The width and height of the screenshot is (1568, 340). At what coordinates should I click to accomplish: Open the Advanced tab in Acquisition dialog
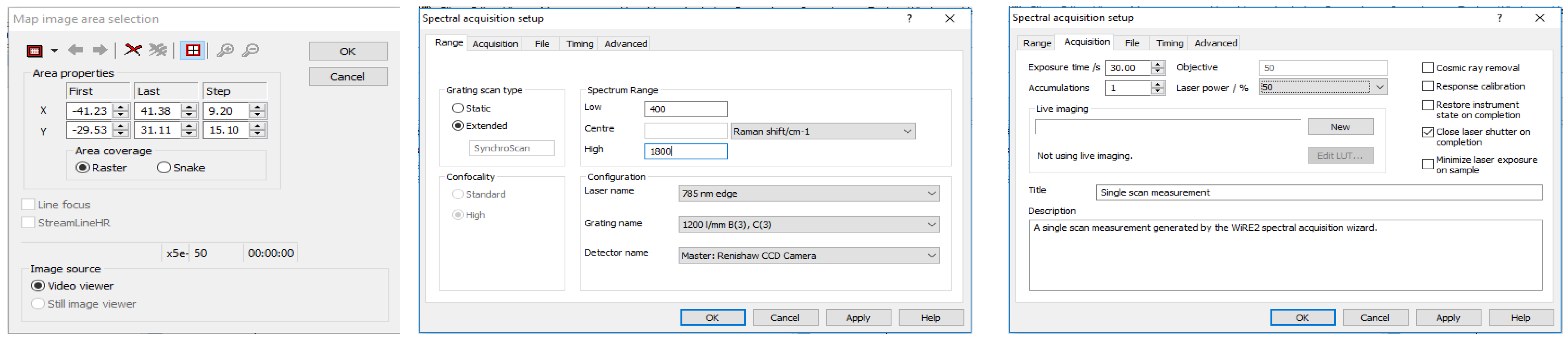click(1215, 43)
